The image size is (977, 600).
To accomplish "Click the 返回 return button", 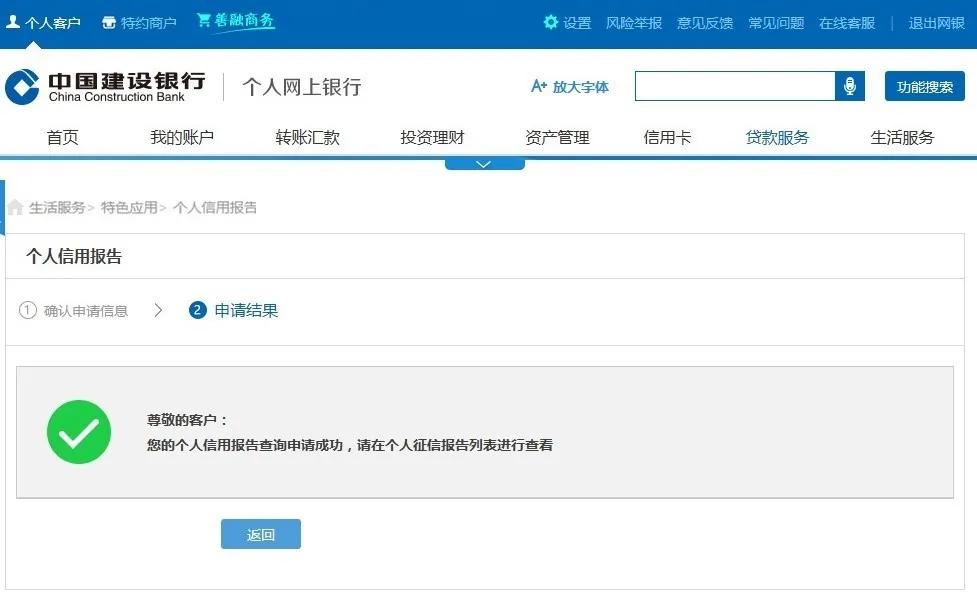I will (260, 534).
